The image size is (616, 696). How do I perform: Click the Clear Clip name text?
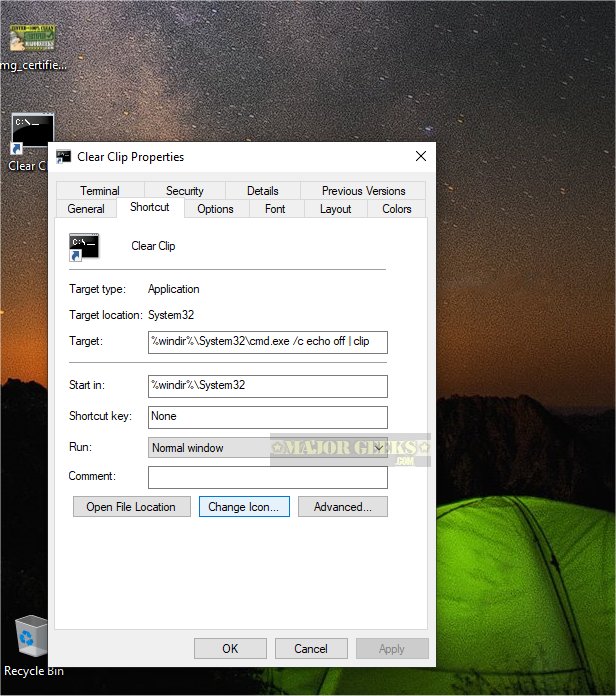(x=153, y=246)
